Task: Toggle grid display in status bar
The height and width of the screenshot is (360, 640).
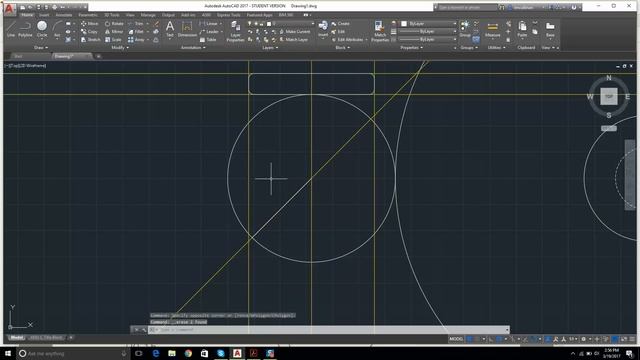Action: click(469, 339)
